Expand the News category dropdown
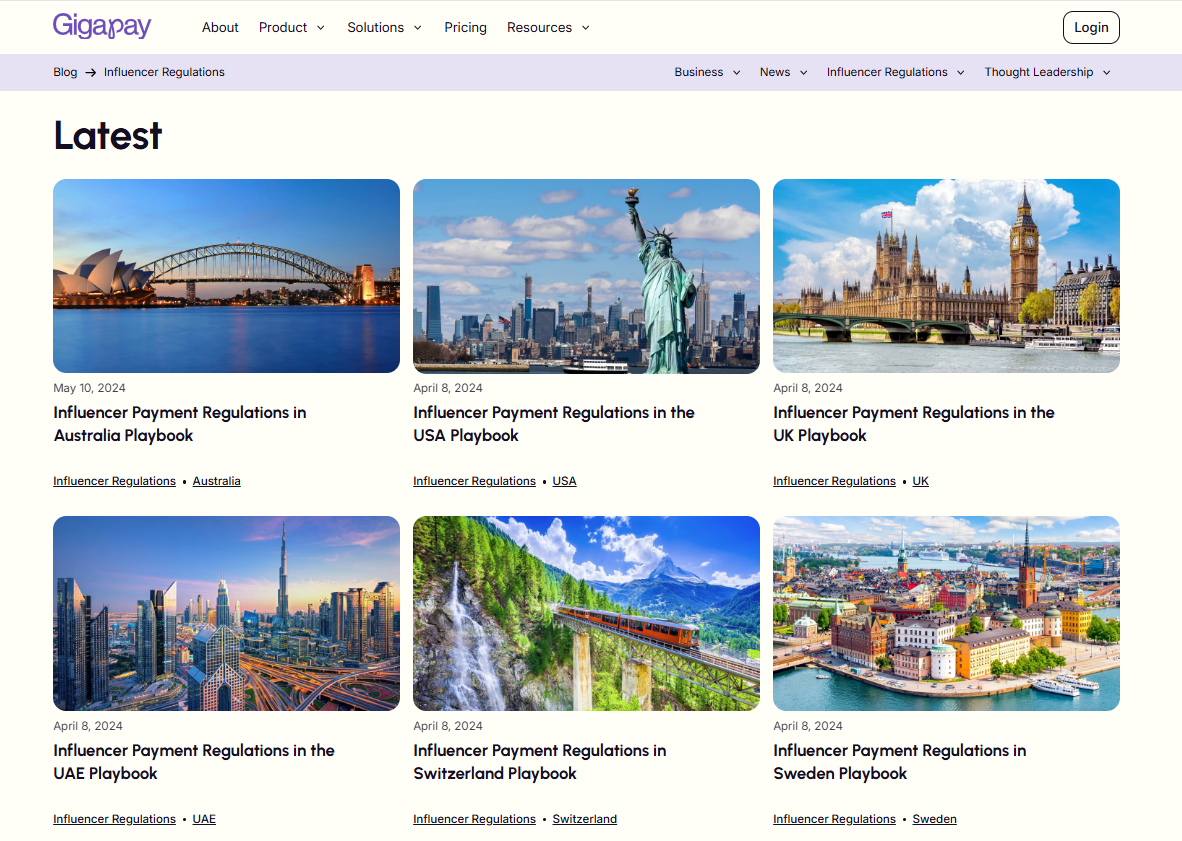This screenshot has width=1182, height=841. (783, 72)
